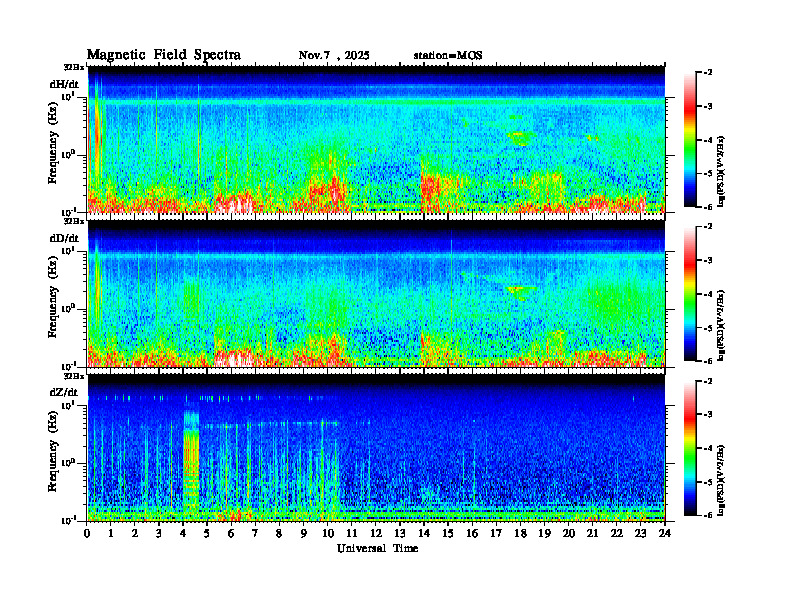Select the dZ/dt panel label
792x612 pixels.
(64, 392)
